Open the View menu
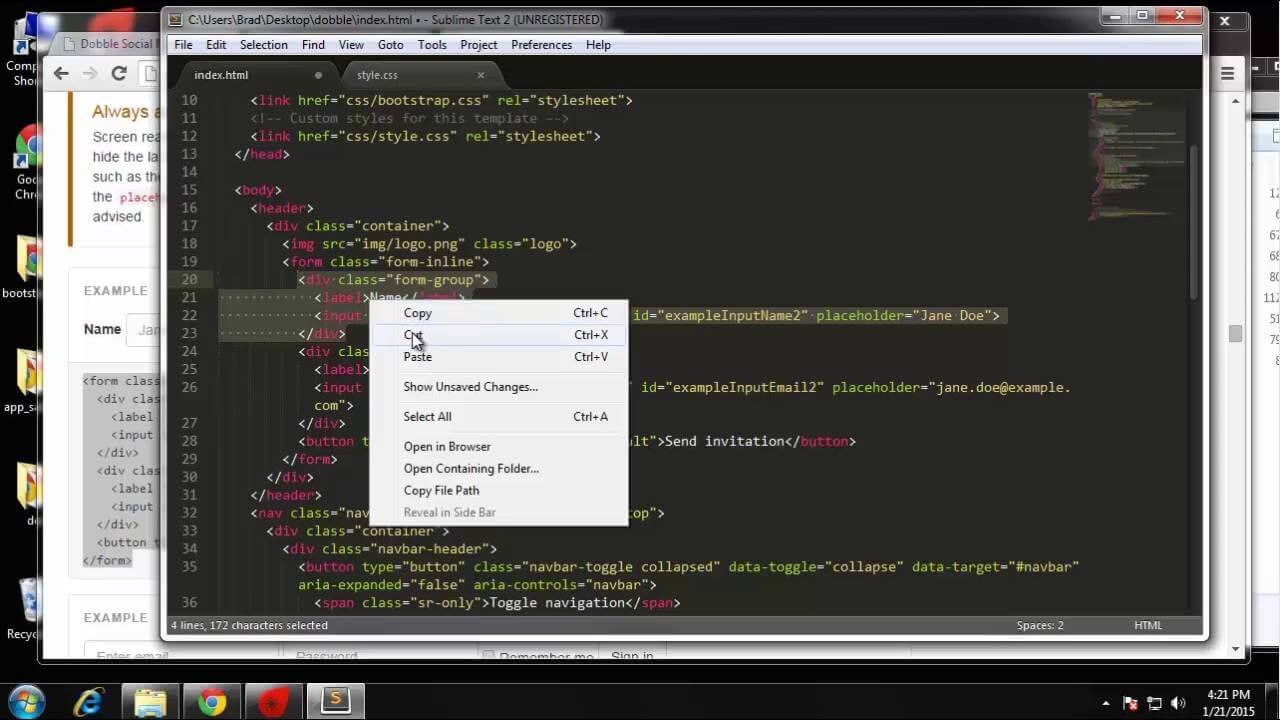 click(x=351, y=45)
